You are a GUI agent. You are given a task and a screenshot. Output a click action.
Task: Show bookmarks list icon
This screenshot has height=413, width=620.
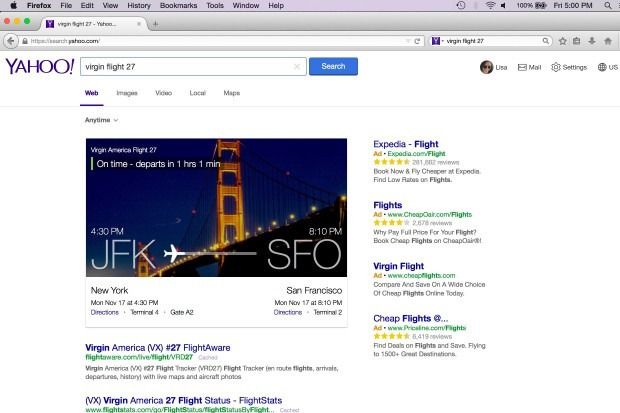[577, 41]
